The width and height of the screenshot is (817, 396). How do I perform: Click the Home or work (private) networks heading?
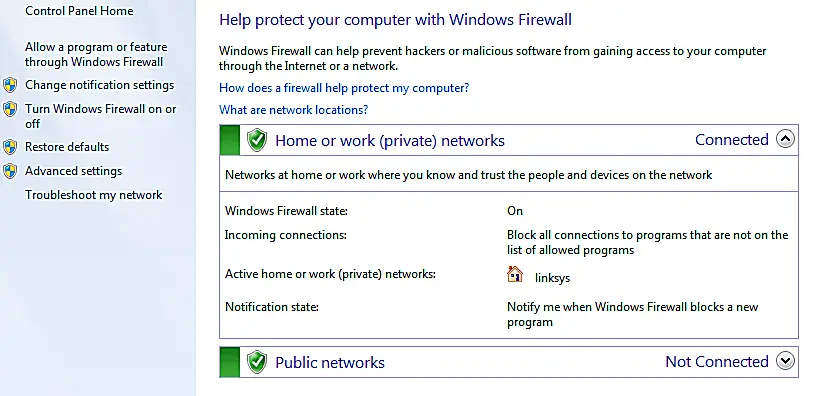(390, 141)
